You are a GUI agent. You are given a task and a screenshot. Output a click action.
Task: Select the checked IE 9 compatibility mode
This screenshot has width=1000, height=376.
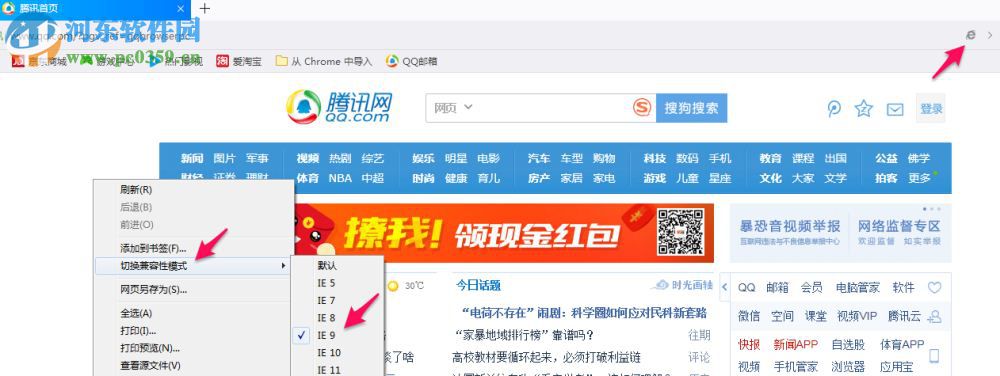337,335
